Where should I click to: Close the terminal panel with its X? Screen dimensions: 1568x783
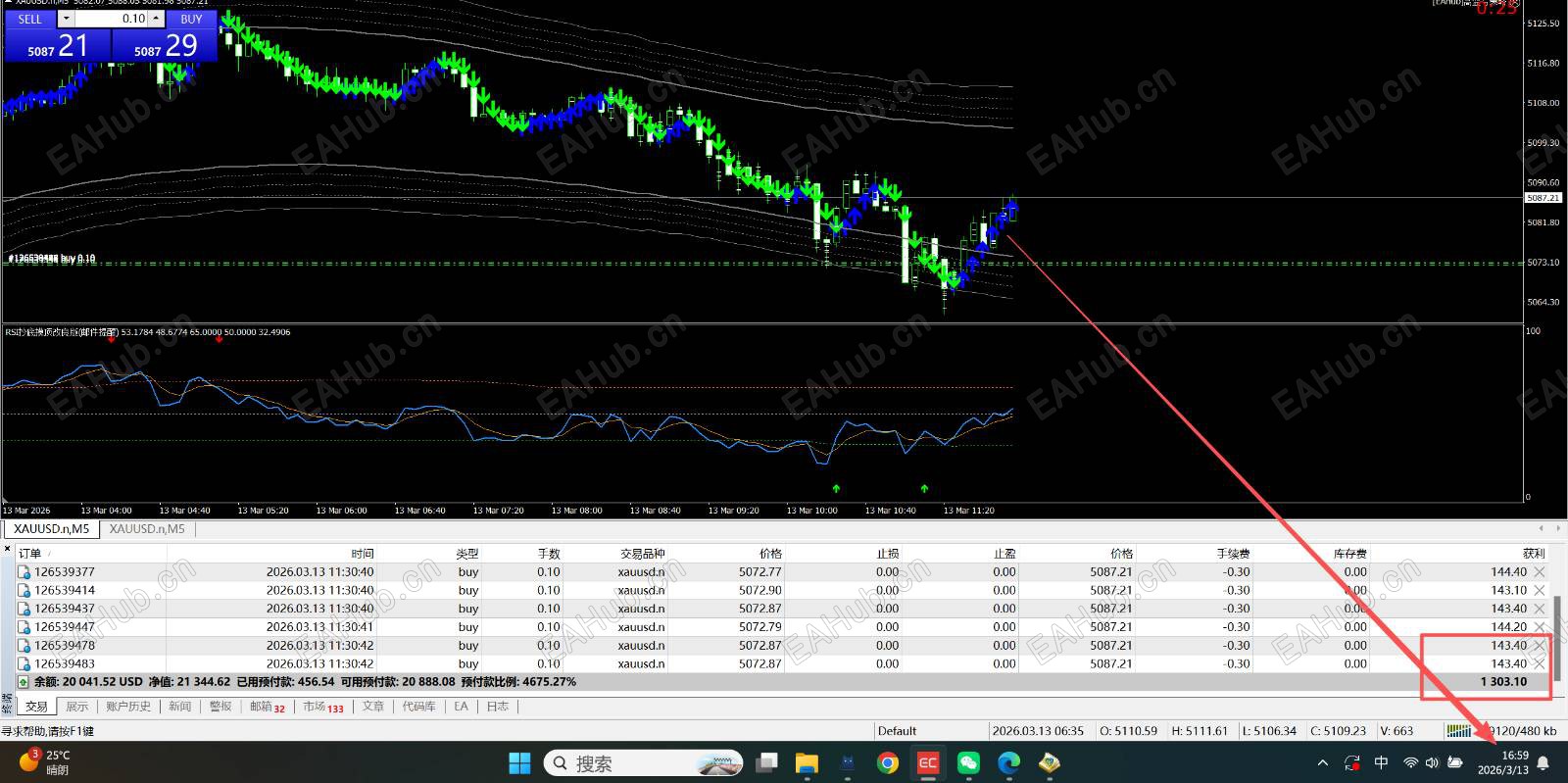pyautogui.click(x=7, y=551)
